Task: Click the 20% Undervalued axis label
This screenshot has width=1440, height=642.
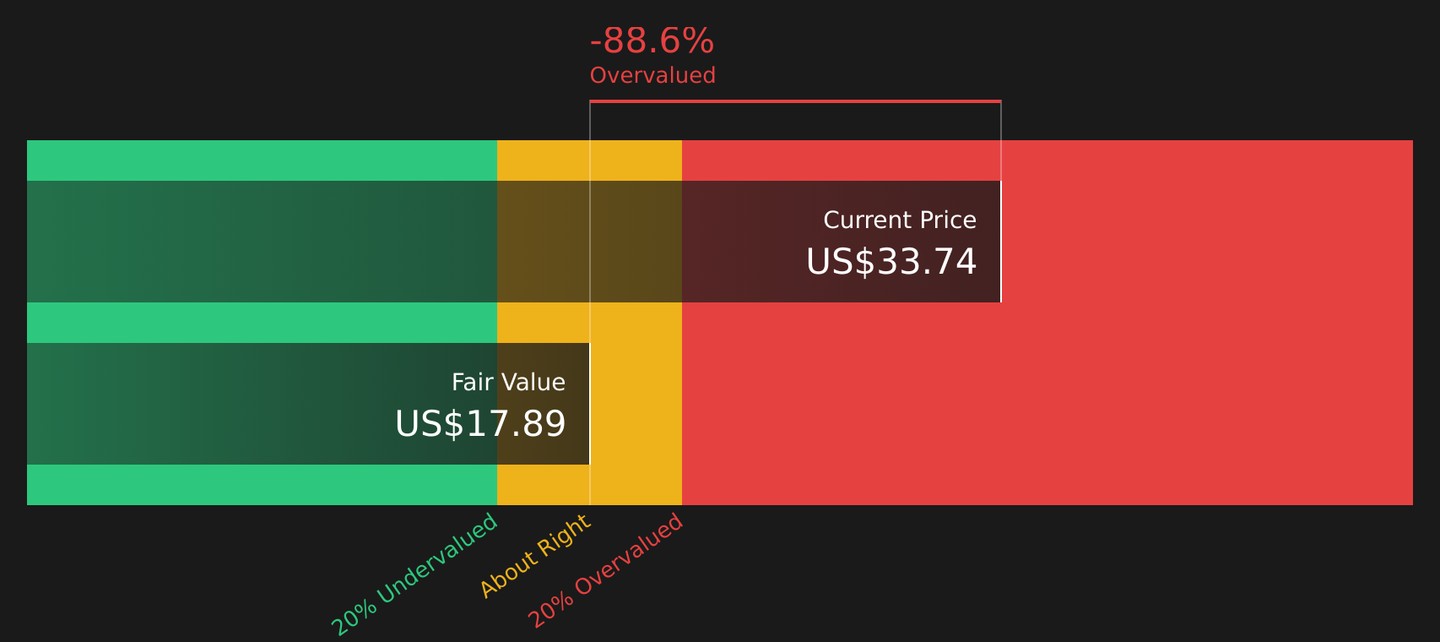Action: point(414,574)
